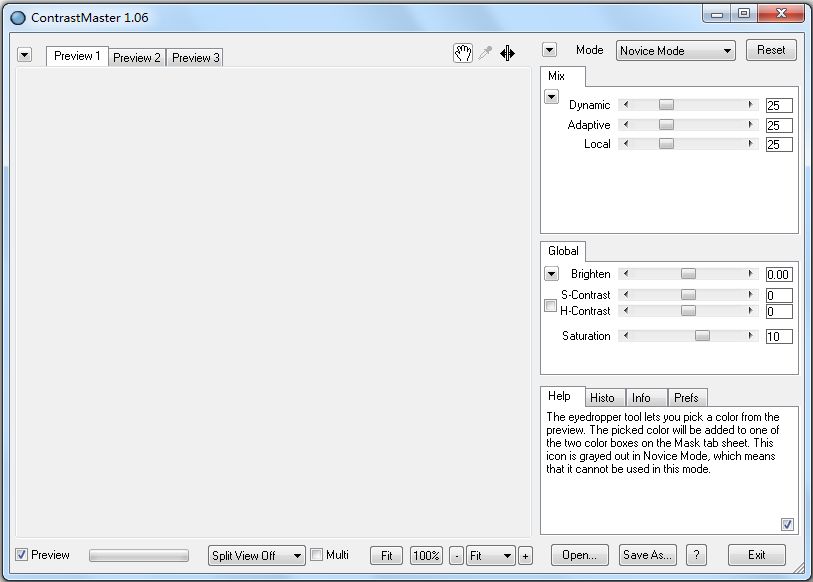Open the Prefs tab
The height and width of the screenshot is (582, 813).
coord(687,398)
